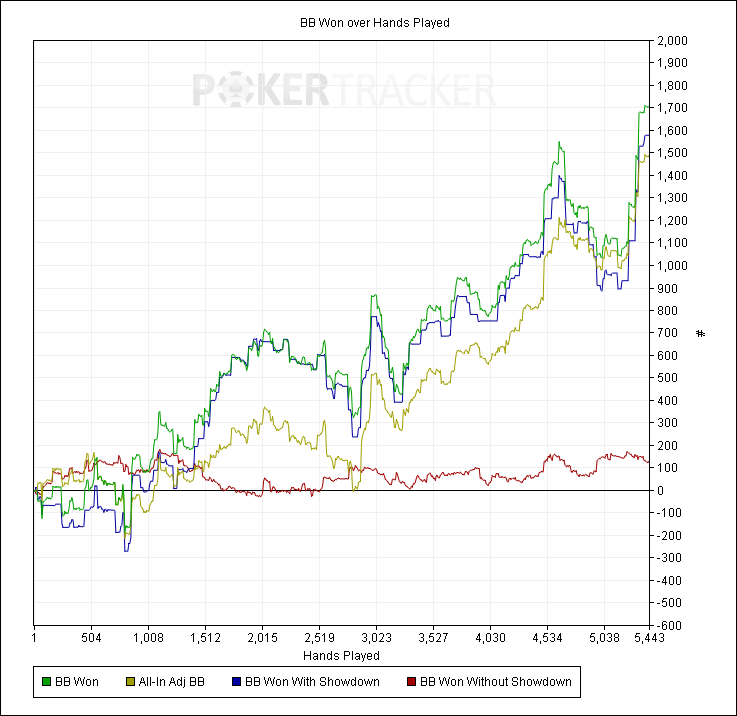The height and width of the screenshot is (716, 737).
Task: Click the 2,000 y-axis tick label
Action: click(673, 40)
